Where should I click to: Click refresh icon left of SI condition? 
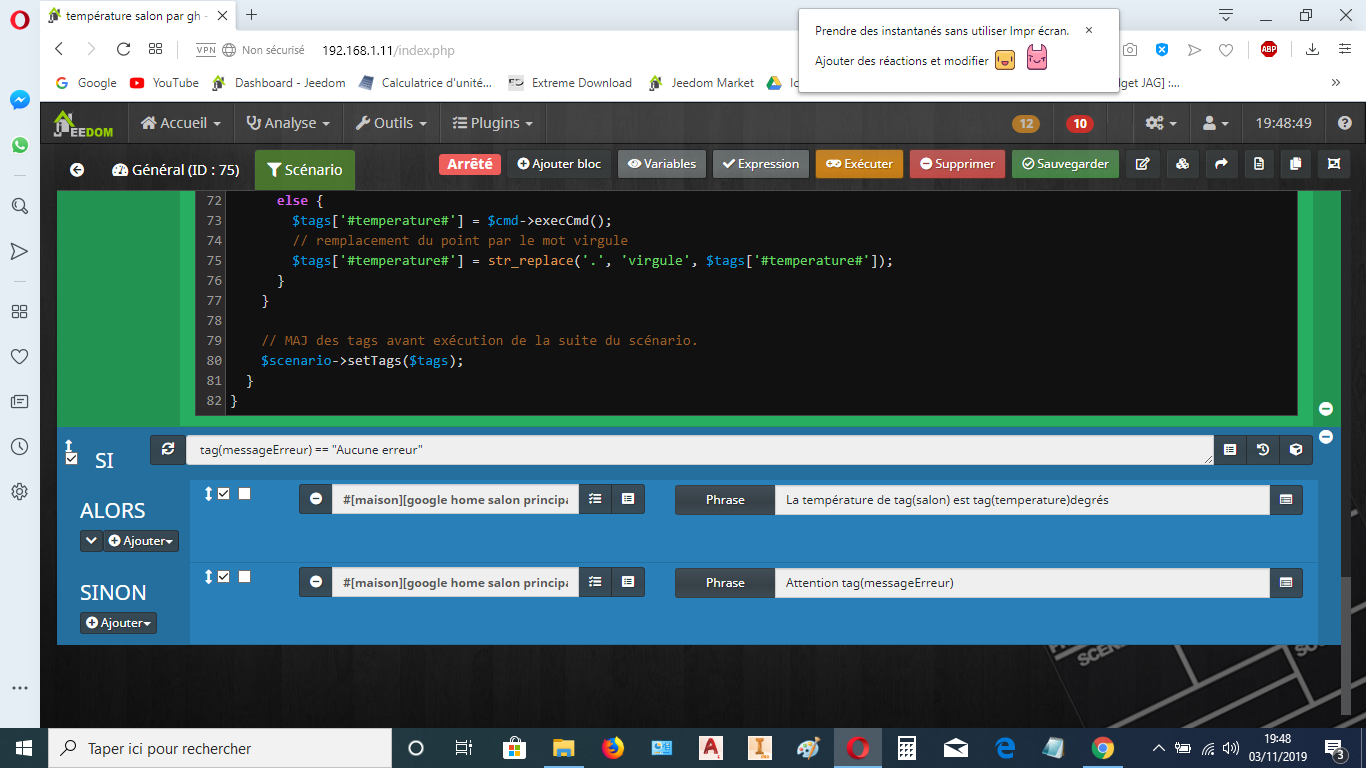pos(167,450)
